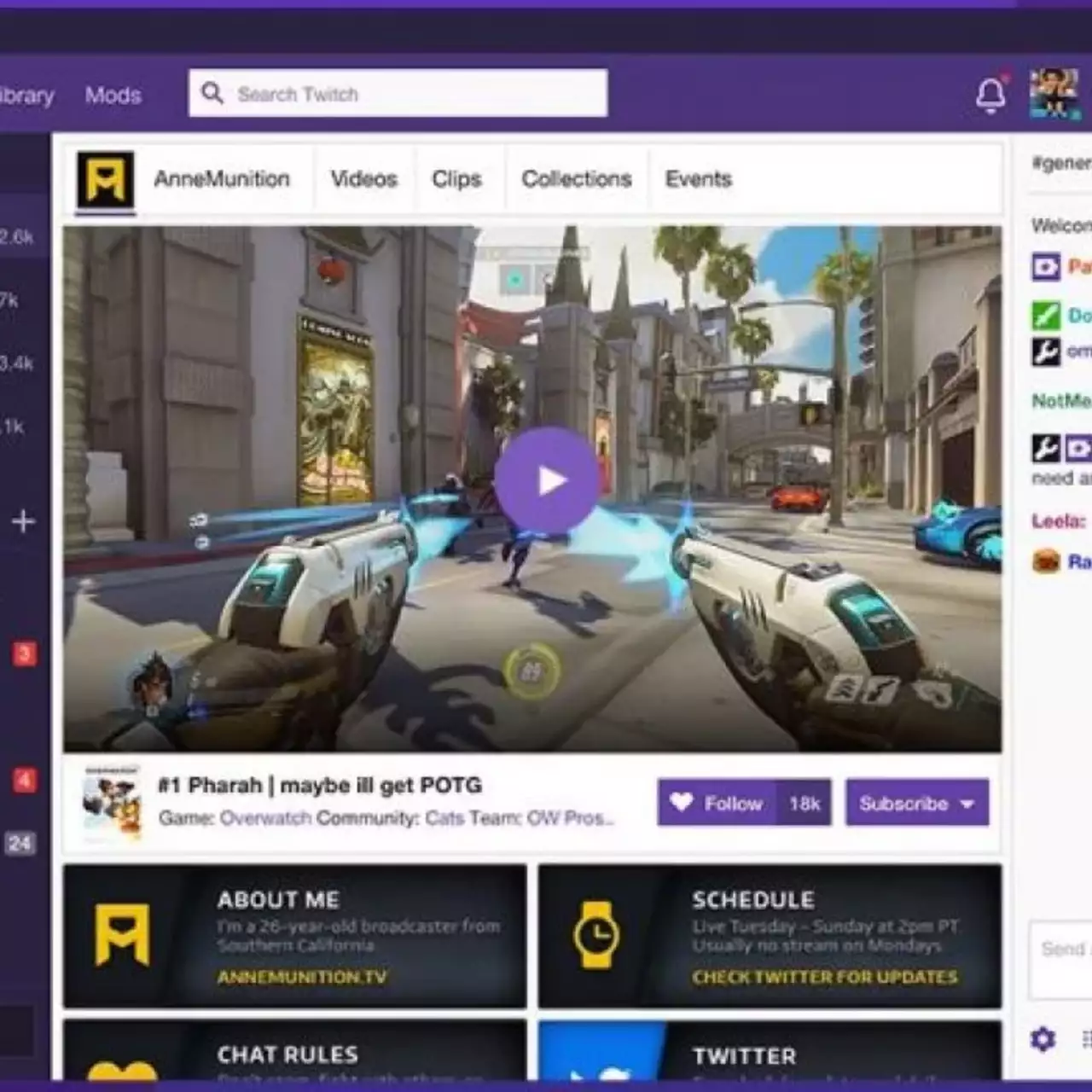Open the Mods menu item

coord(113,96)
